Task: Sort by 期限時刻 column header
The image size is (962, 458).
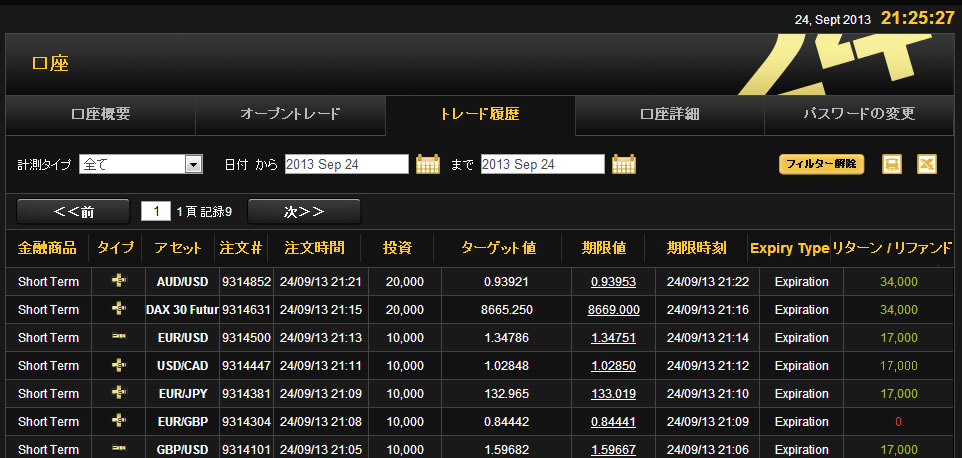Action: [696, 248]
